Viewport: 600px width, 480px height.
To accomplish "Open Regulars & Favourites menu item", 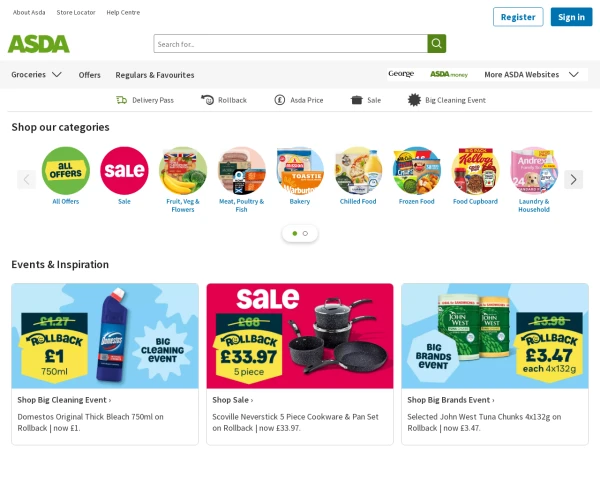I will pos(155,75).
